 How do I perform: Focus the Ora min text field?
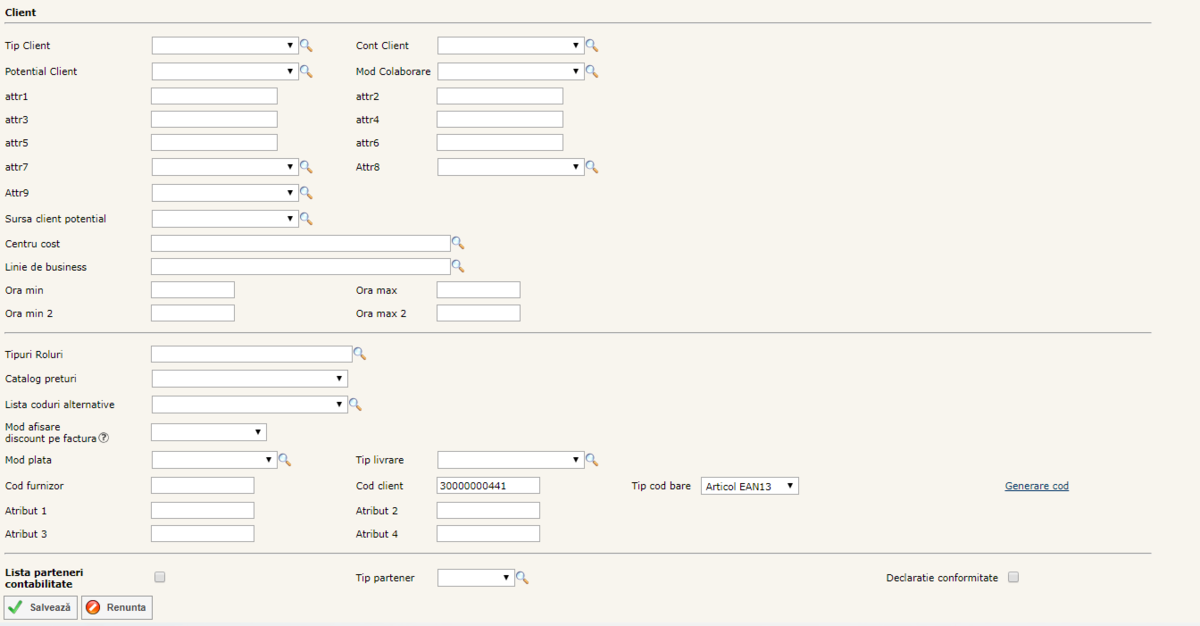[192, 290]
